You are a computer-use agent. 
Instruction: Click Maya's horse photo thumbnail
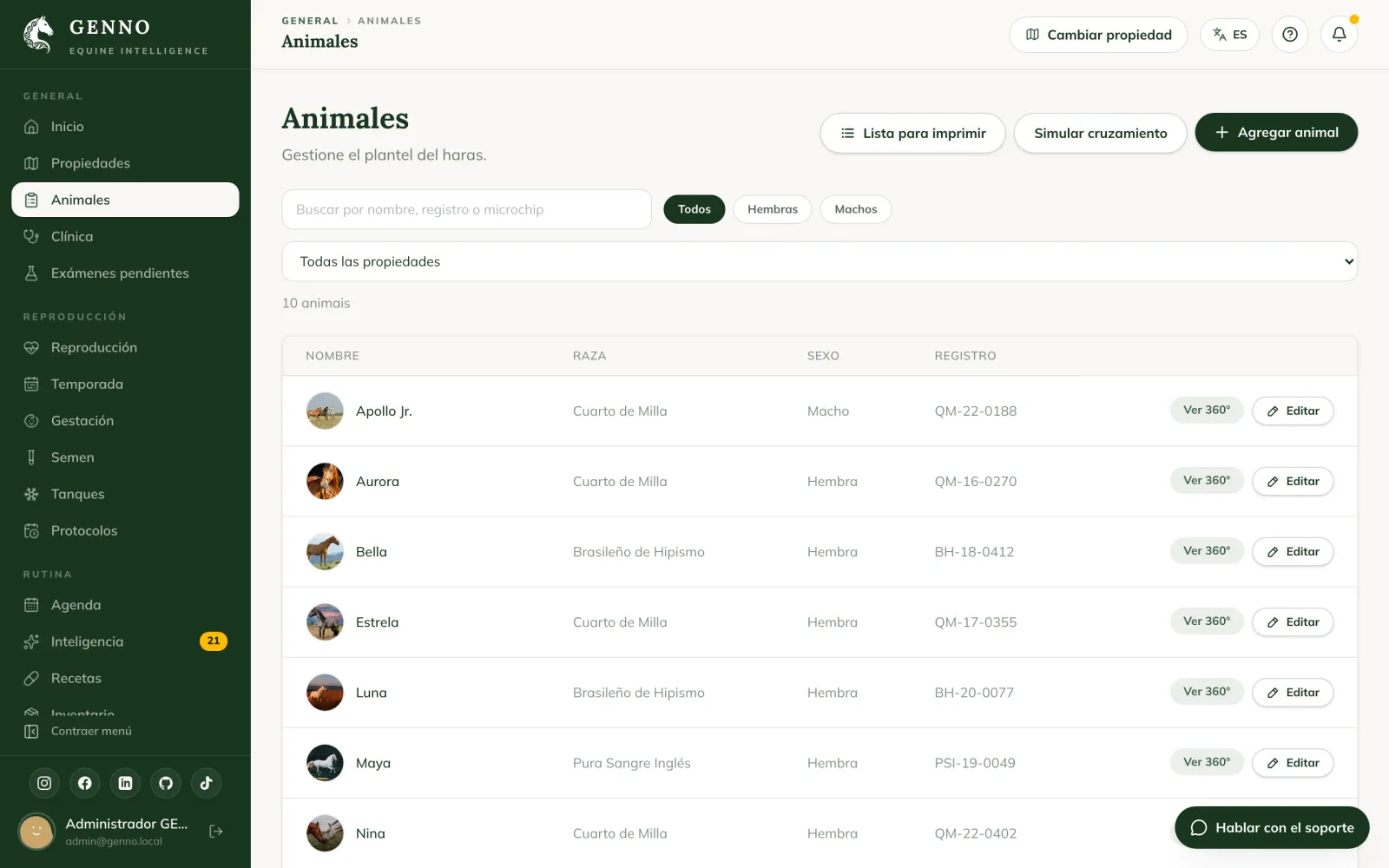[x=325, y=763]
